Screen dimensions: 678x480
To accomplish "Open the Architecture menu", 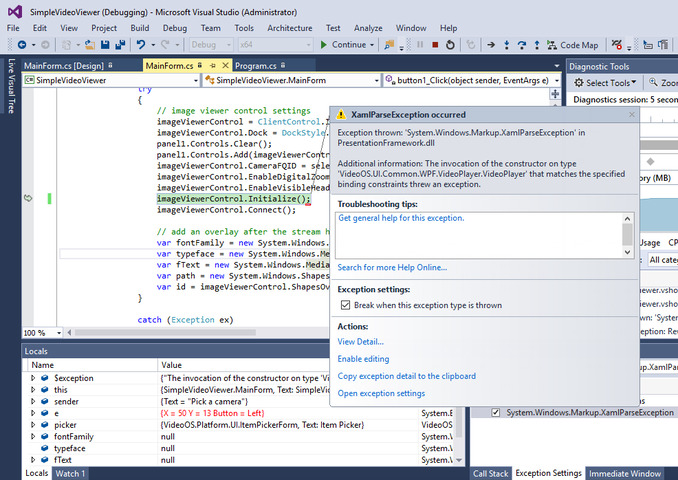I will coord(289,28).
